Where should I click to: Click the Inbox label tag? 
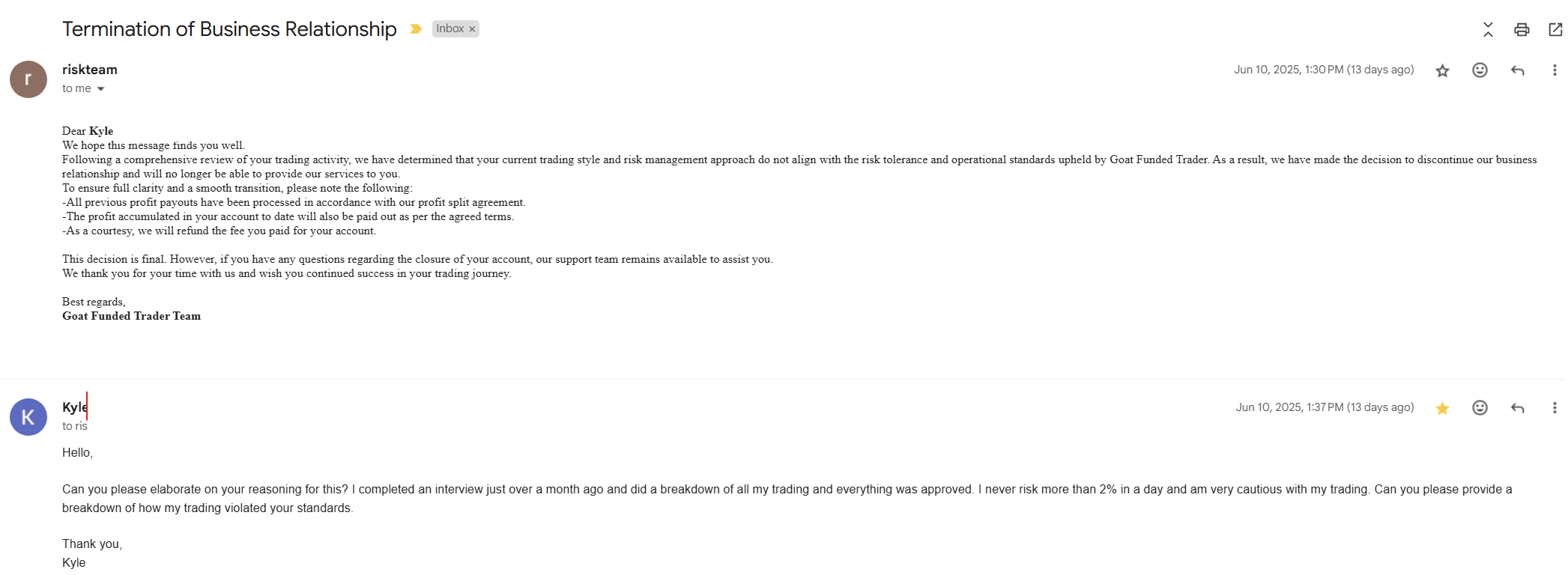point(449,28)
